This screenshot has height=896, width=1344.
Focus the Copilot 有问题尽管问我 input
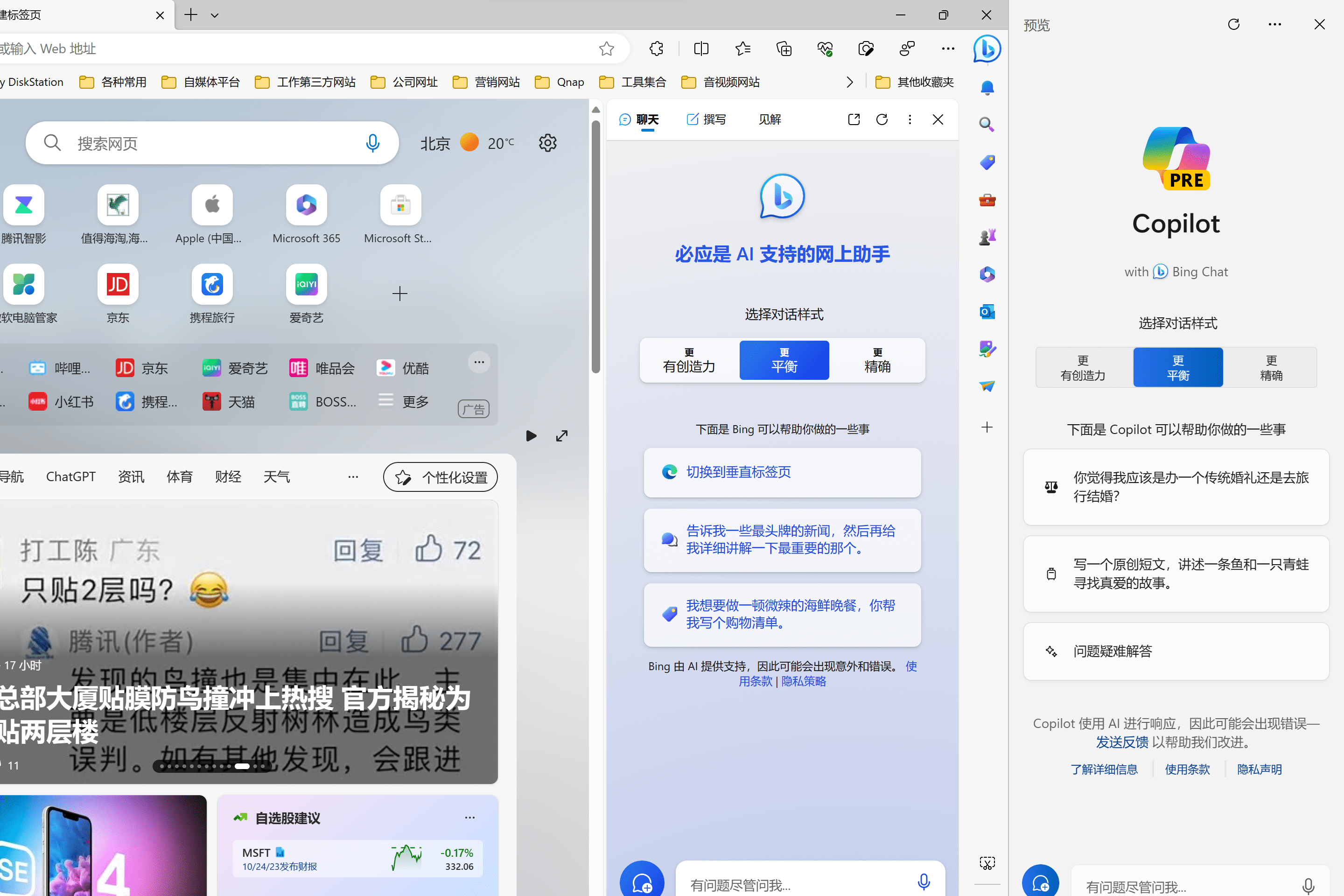click(x=1200, y=883)
